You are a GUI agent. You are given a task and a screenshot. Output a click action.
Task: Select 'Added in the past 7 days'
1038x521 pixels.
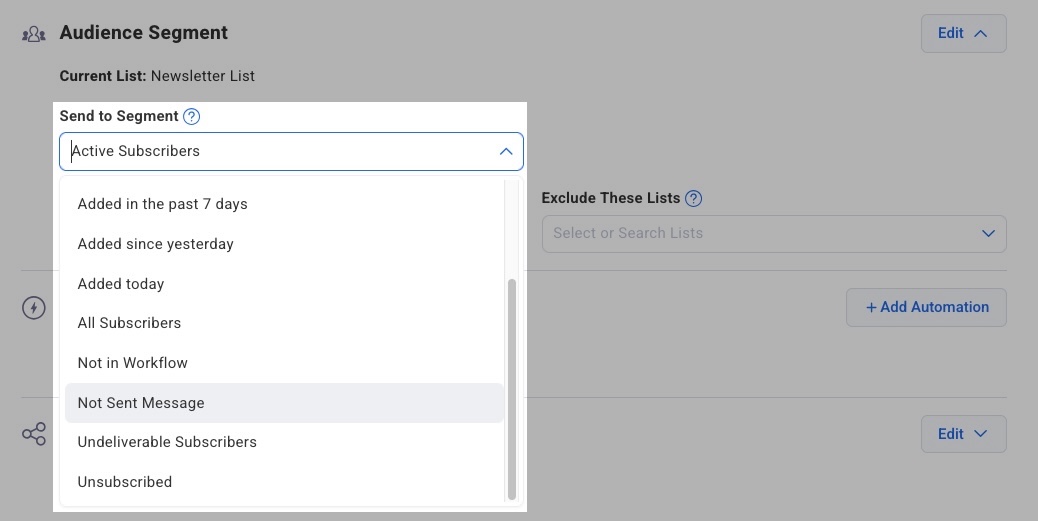tap(162, 204)
